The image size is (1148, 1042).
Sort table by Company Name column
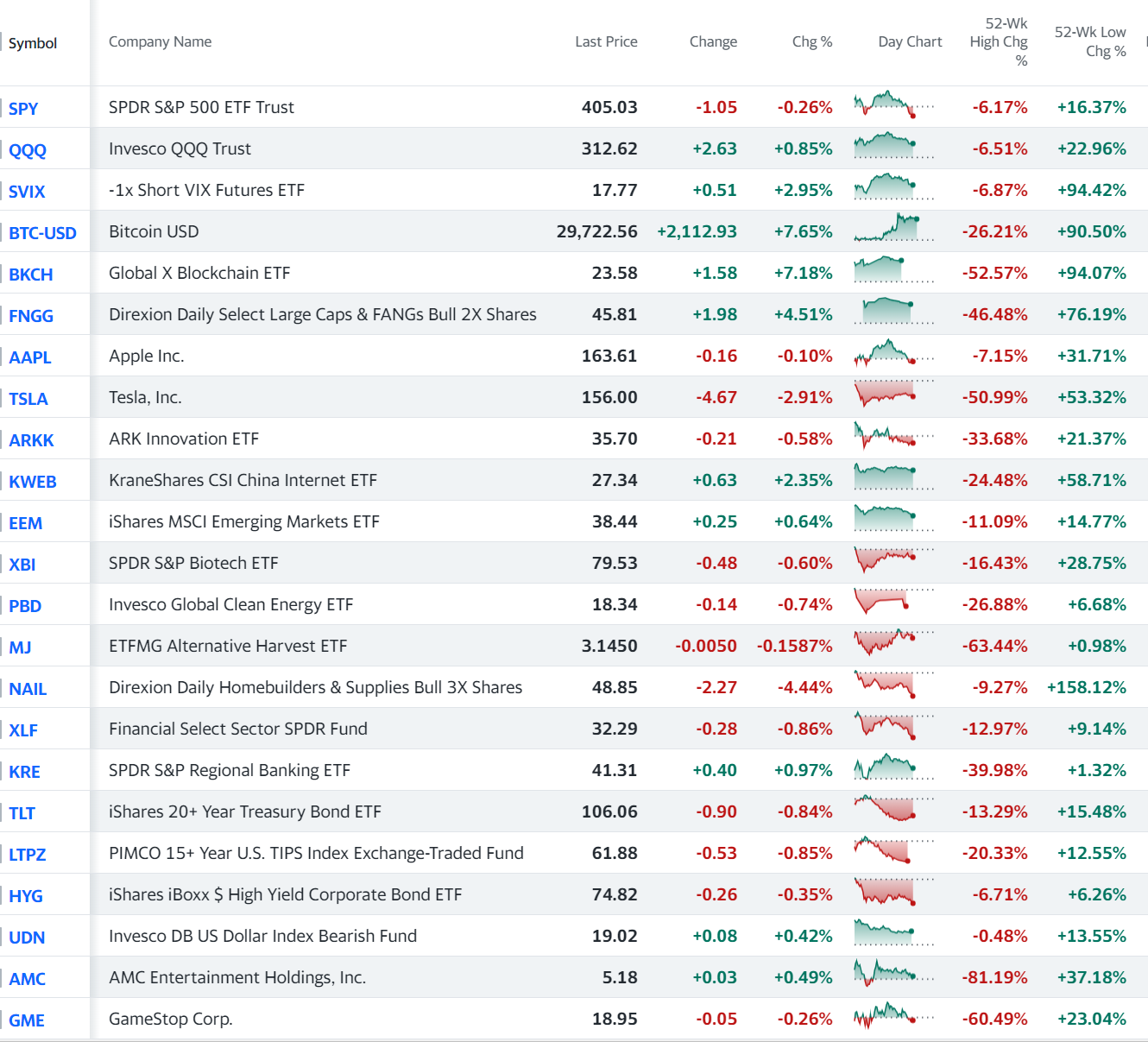coord(160,41)
